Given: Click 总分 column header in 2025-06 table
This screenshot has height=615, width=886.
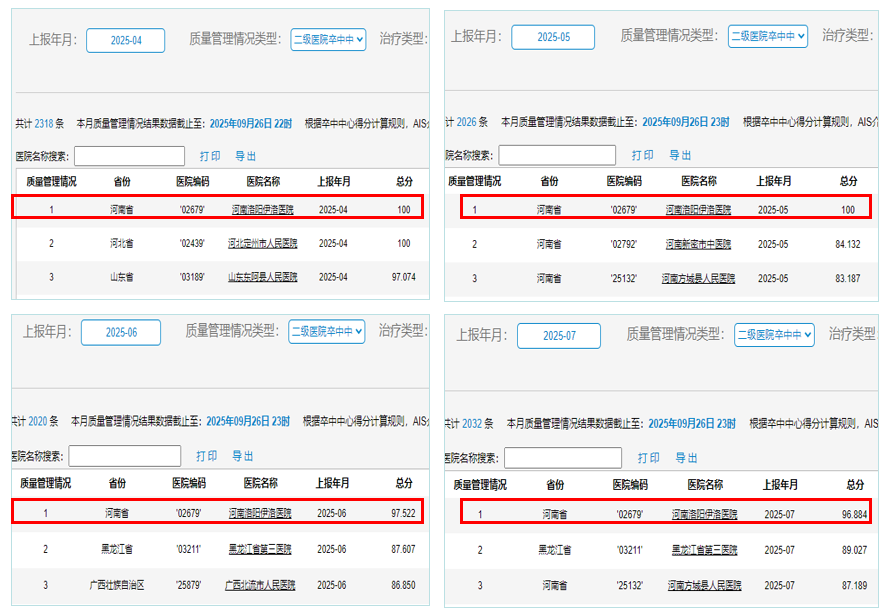Looking at the screenshot, I should pyautogui.click(x=404, y=483).
